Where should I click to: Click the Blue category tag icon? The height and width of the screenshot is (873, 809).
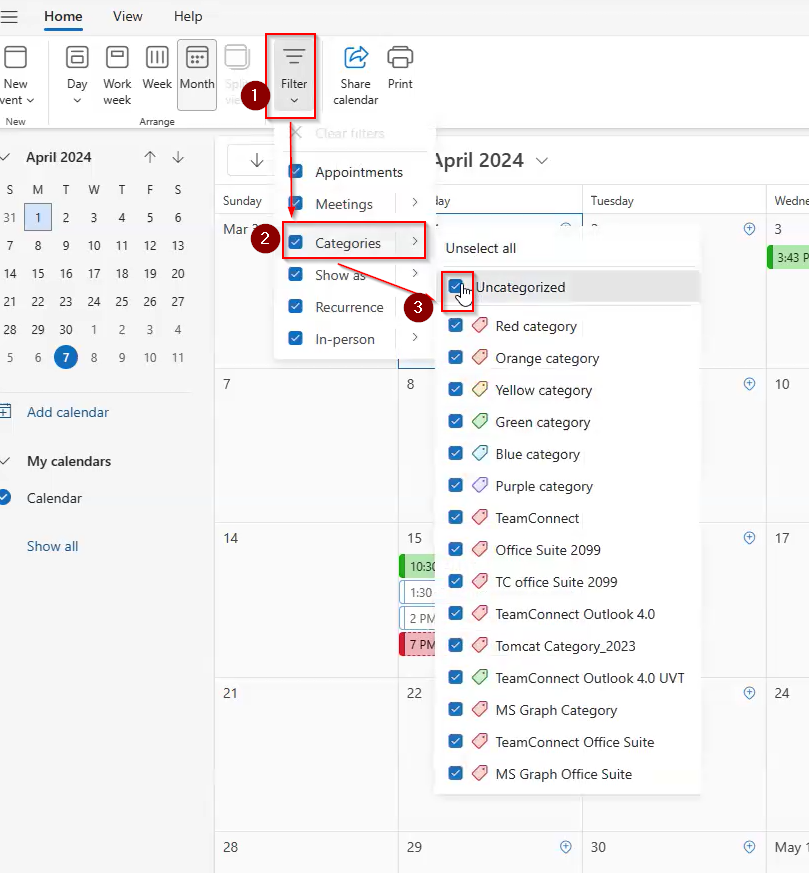[x=480, y=453]
